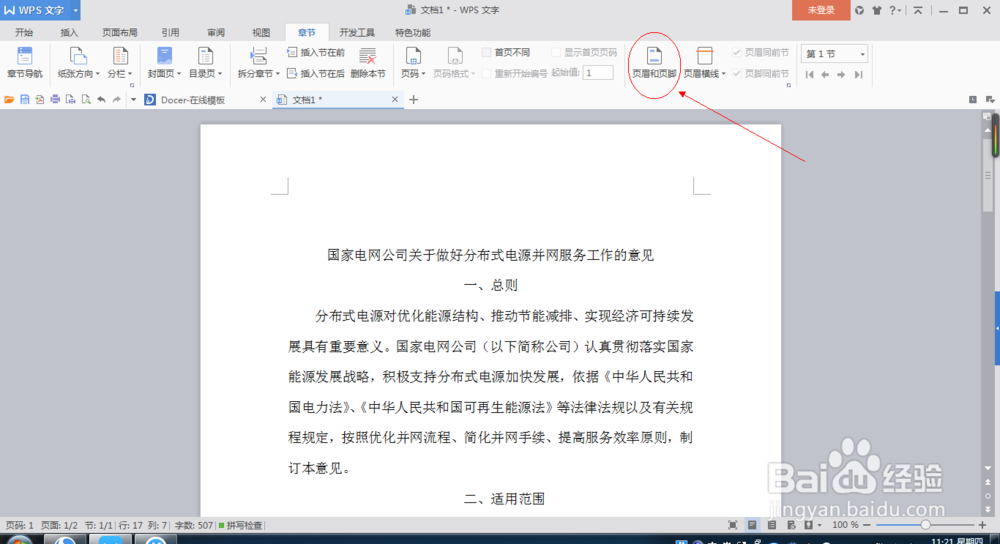Open the 第 1 节 section combo box

coord(834,54)
